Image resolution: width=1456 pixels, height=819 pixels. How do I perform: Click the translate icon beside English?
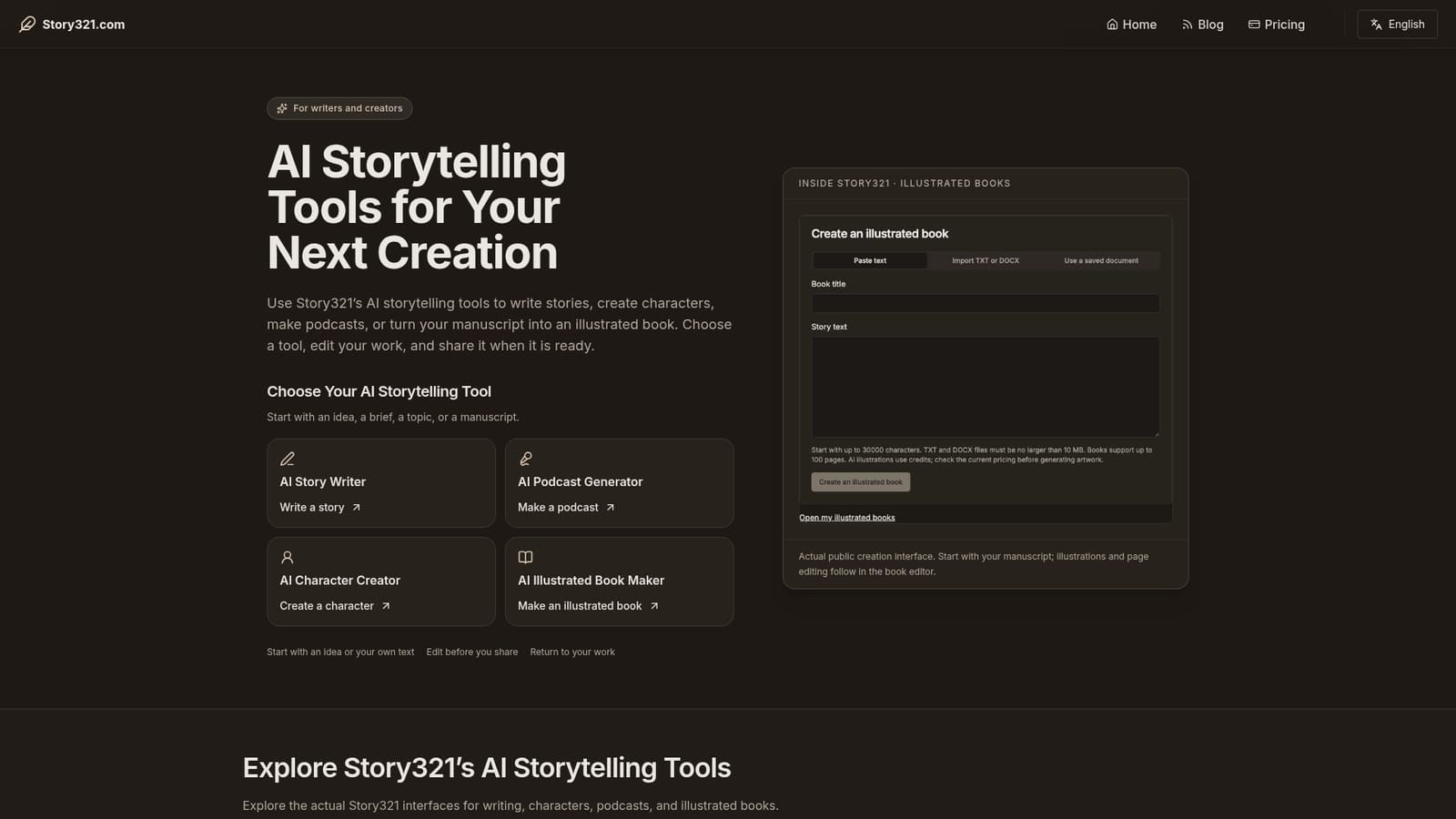click(1376, 25)
